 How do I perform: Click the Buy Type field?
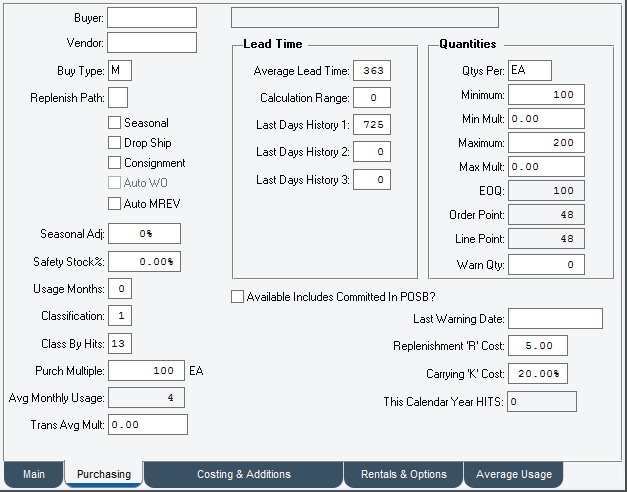[x=119, y=71]
